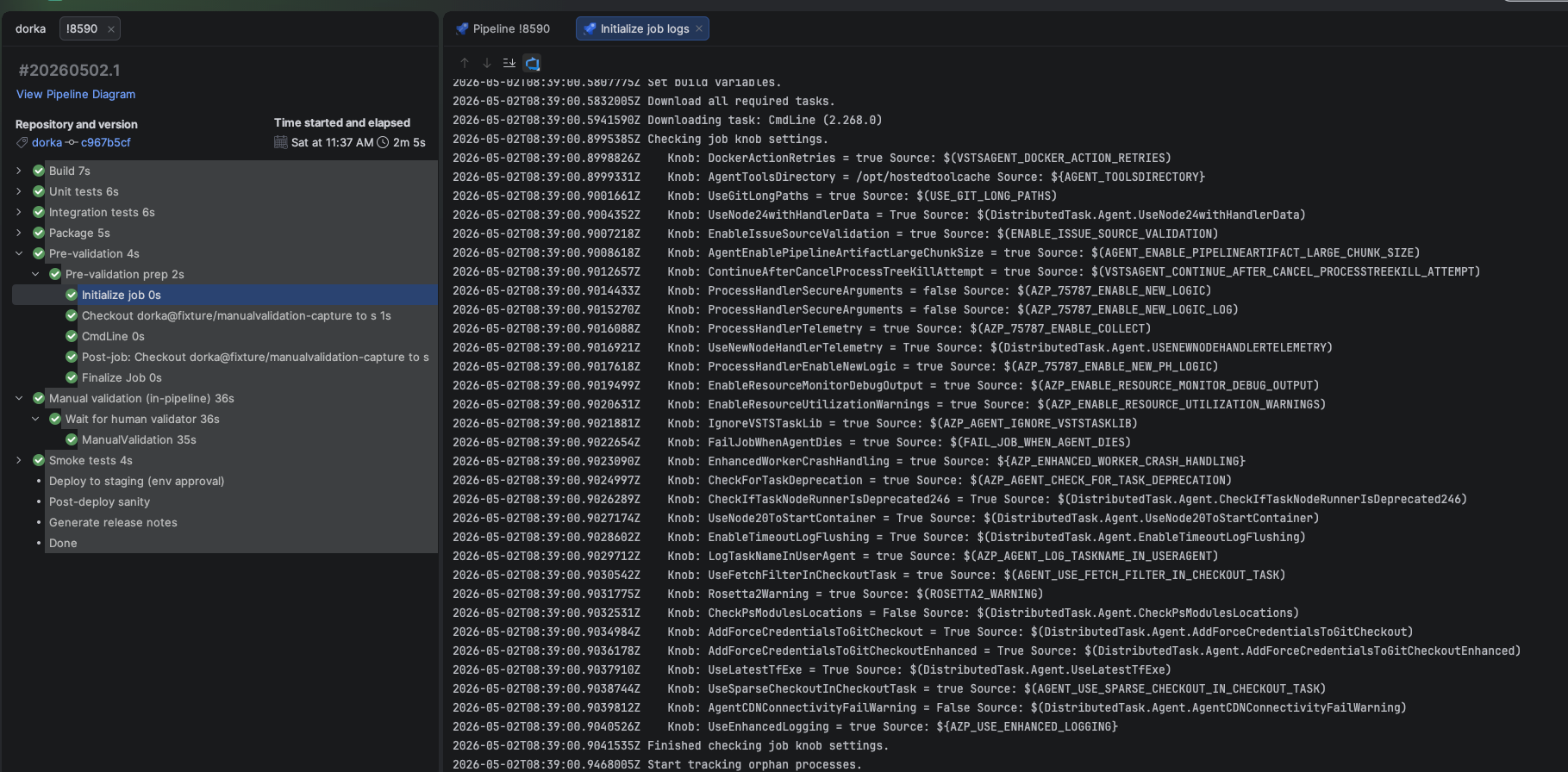This screenshot has height=772, width=1568.
Task: Click the repository tag icon
Action: 22,142
